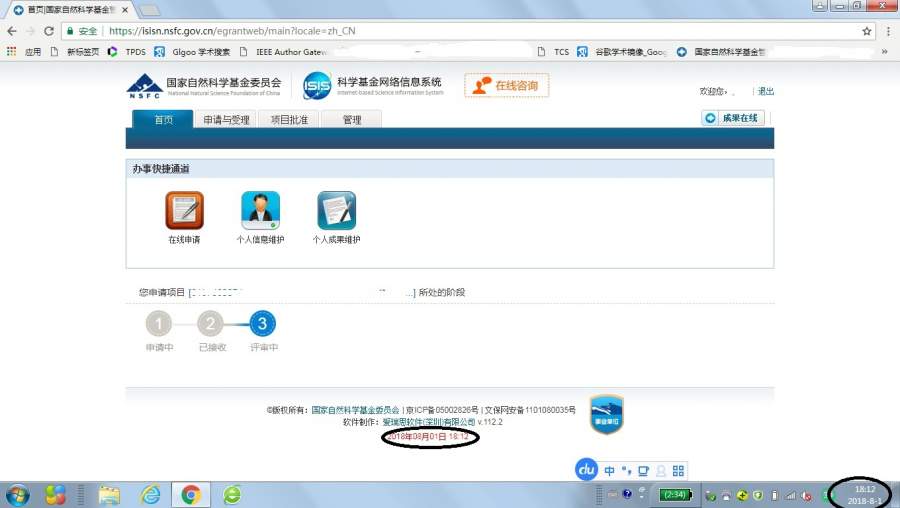Open the 应用 apps bookmark
The image size is (900, 508).
click(x=24, y=52)
